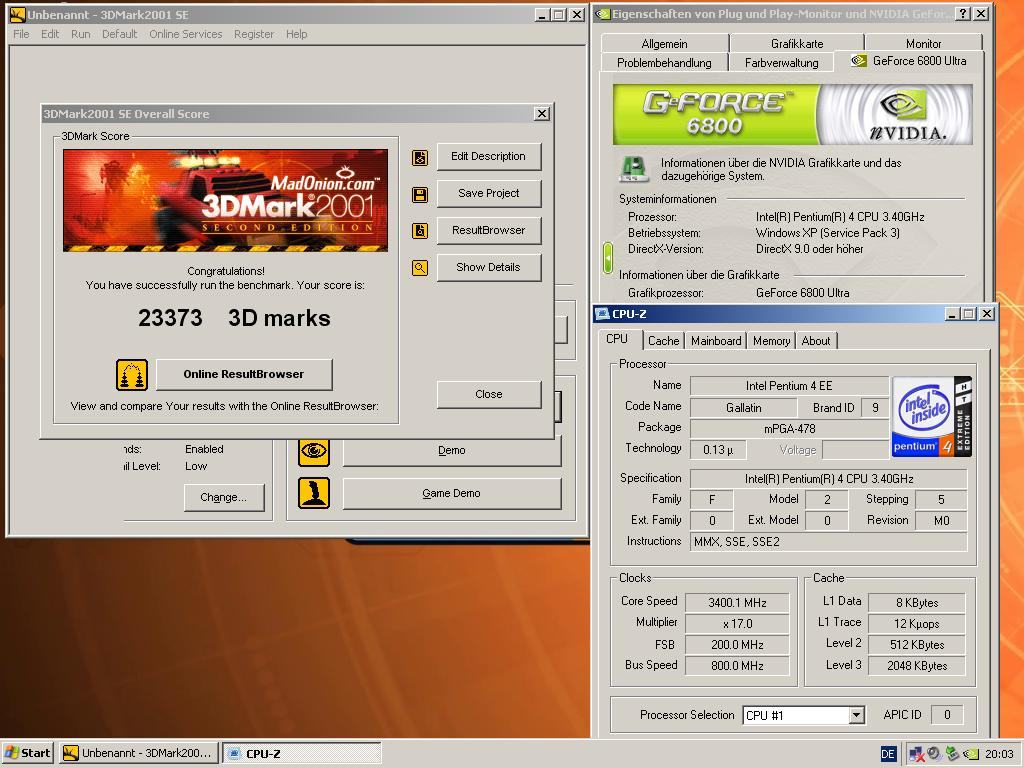The image size is (1024, 768).
Task: Open the Register menu
Action: pyautogui.click(x=254, y=34)
